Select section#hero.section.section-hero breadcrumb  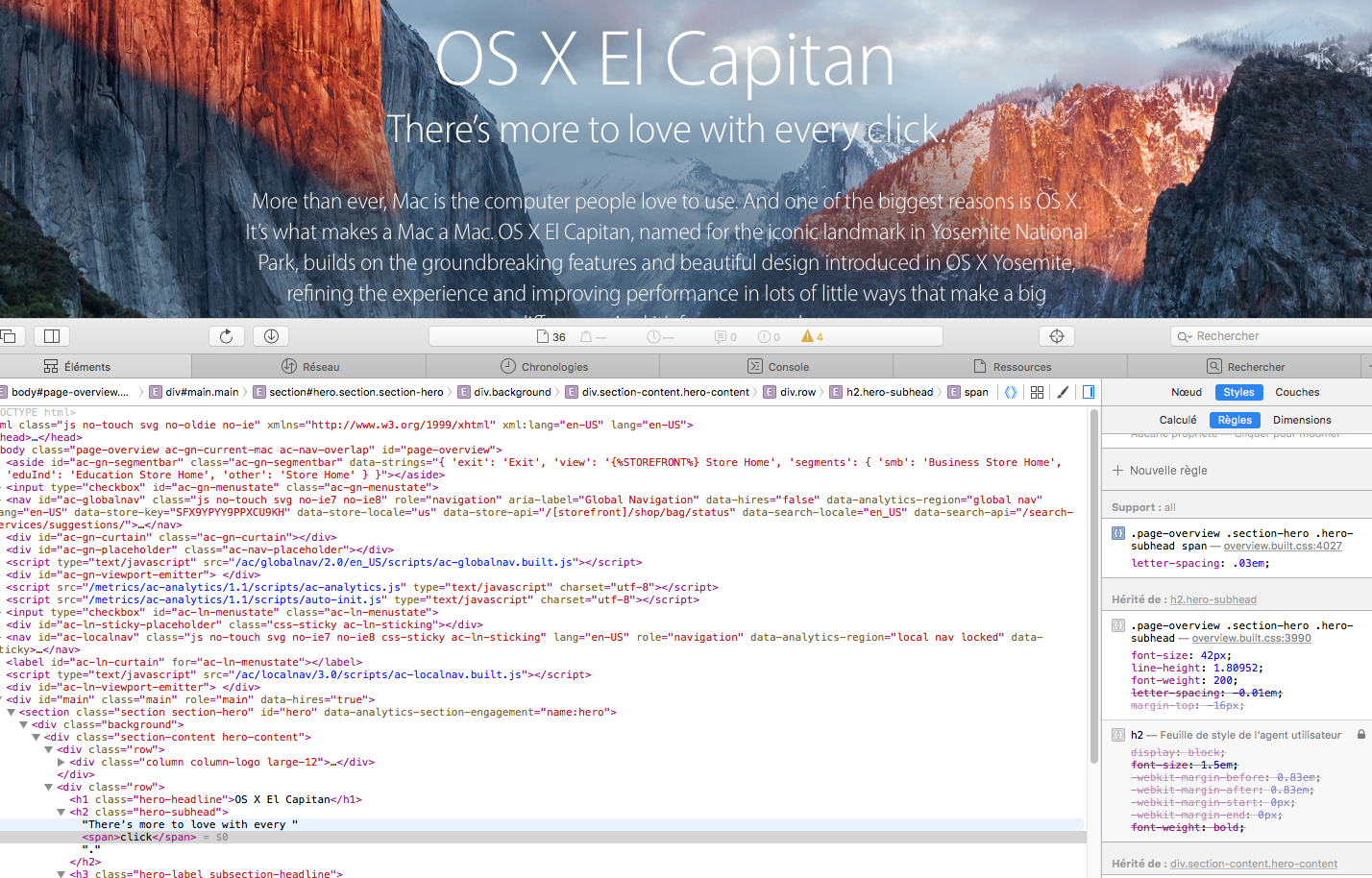348,392
